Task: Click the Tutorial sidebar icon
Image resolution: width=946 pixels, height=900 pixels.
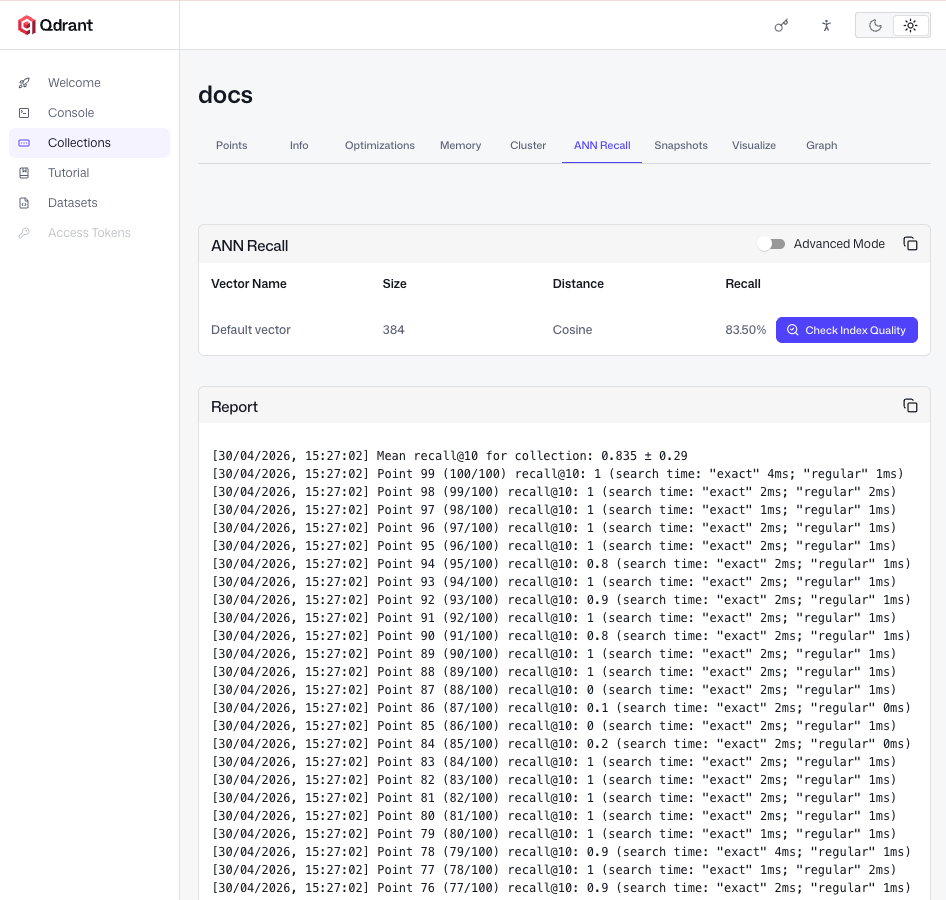Action: [24, 173]
